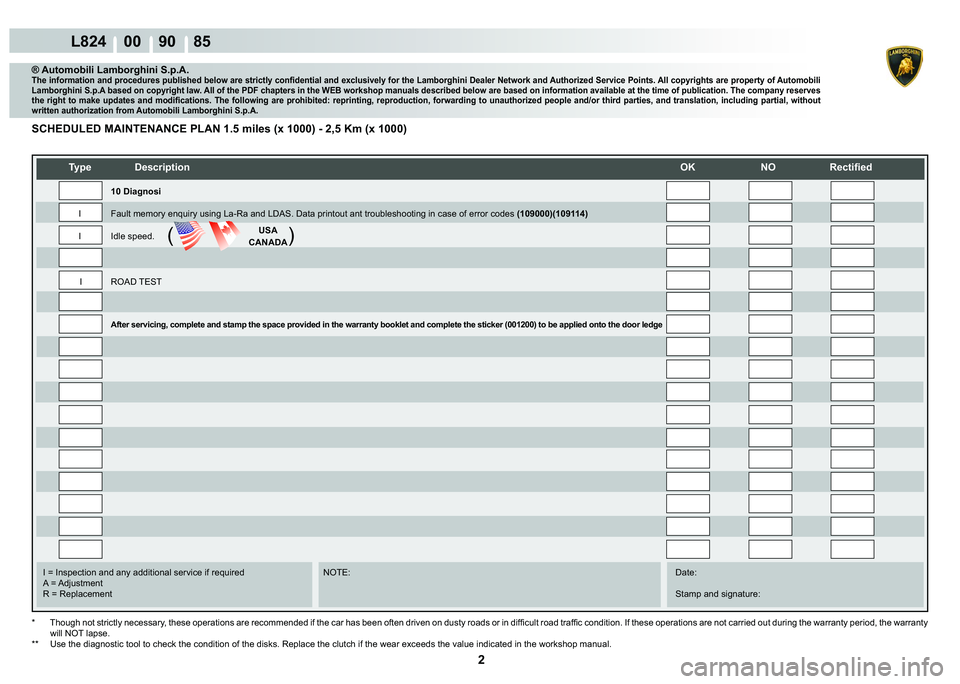Click the Type box for 10 Diagnosi
The height and width of the screenshot is (684, 960).
point(80,190)
